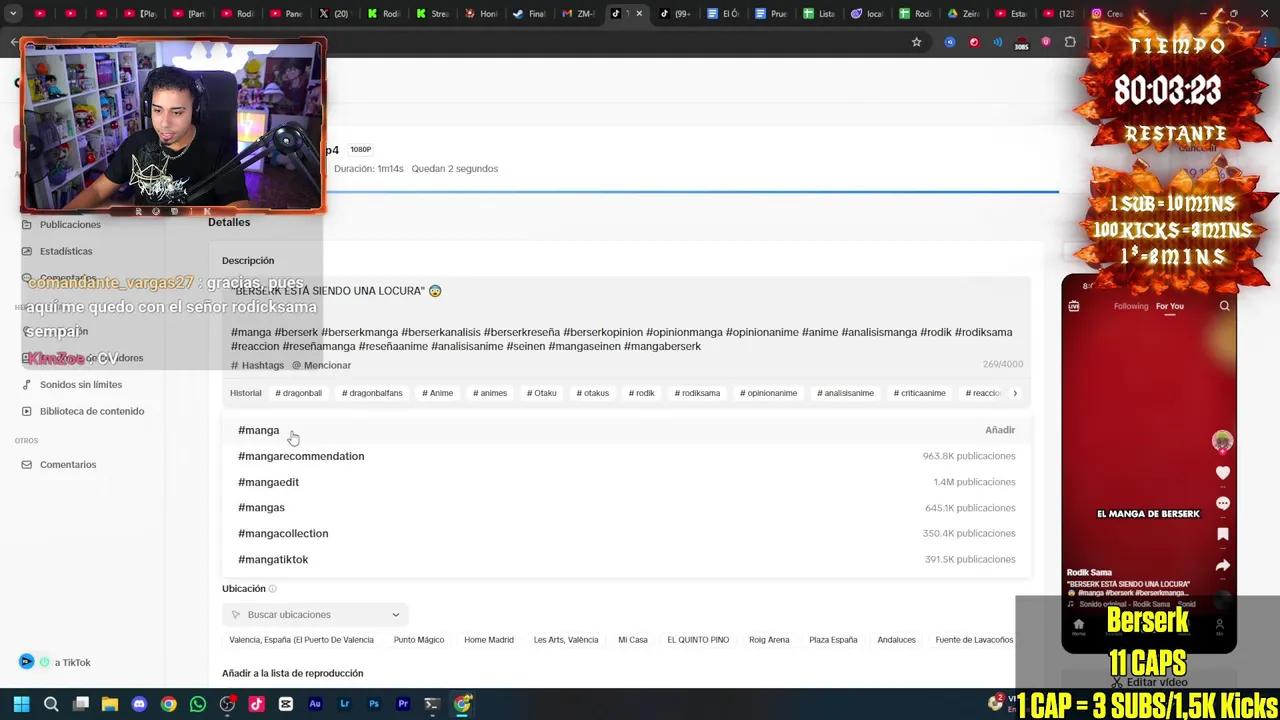Click the Hashtags button

[x=258, y=365]
